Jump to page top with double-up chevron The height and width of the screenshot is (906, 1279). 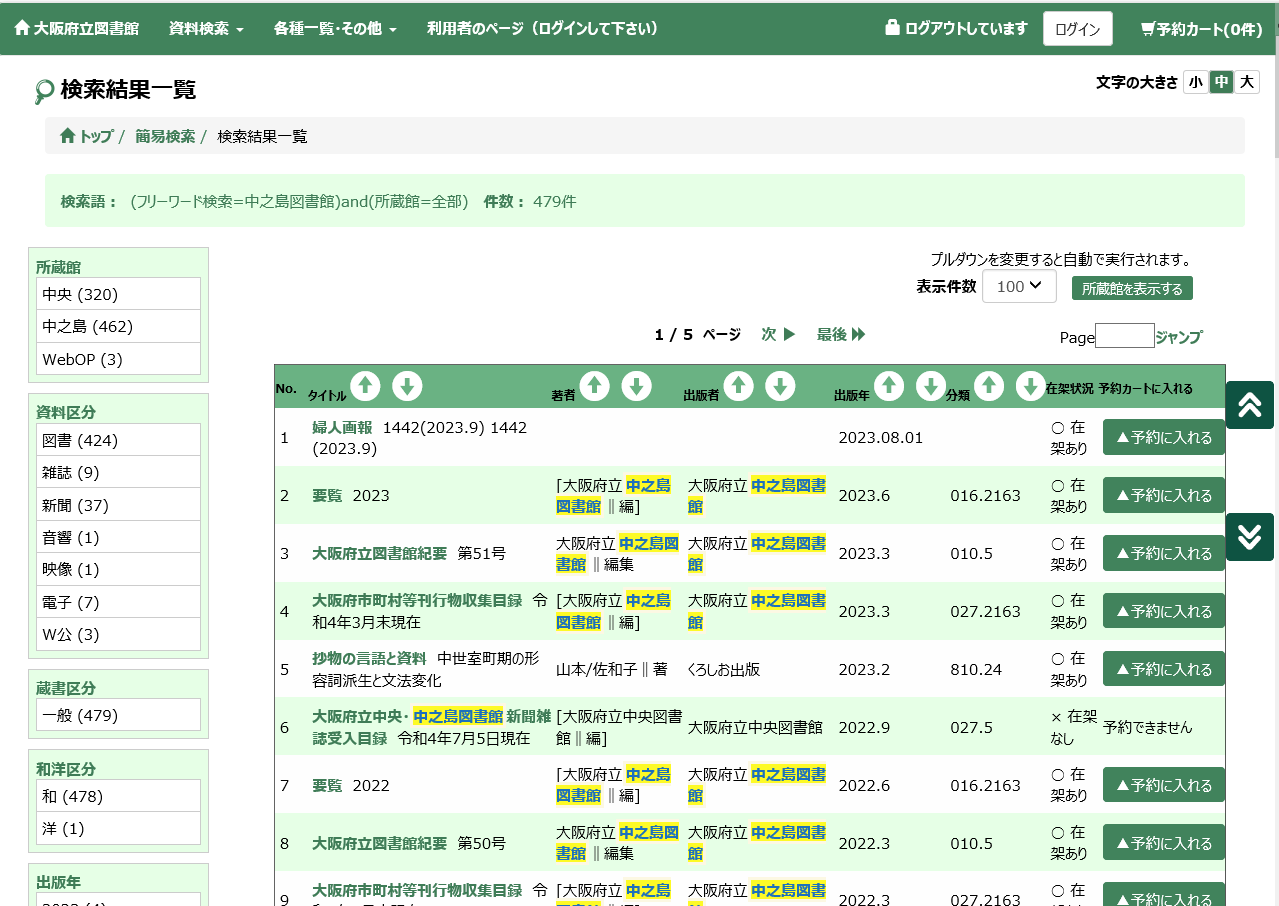click(x=1250, y=405)
